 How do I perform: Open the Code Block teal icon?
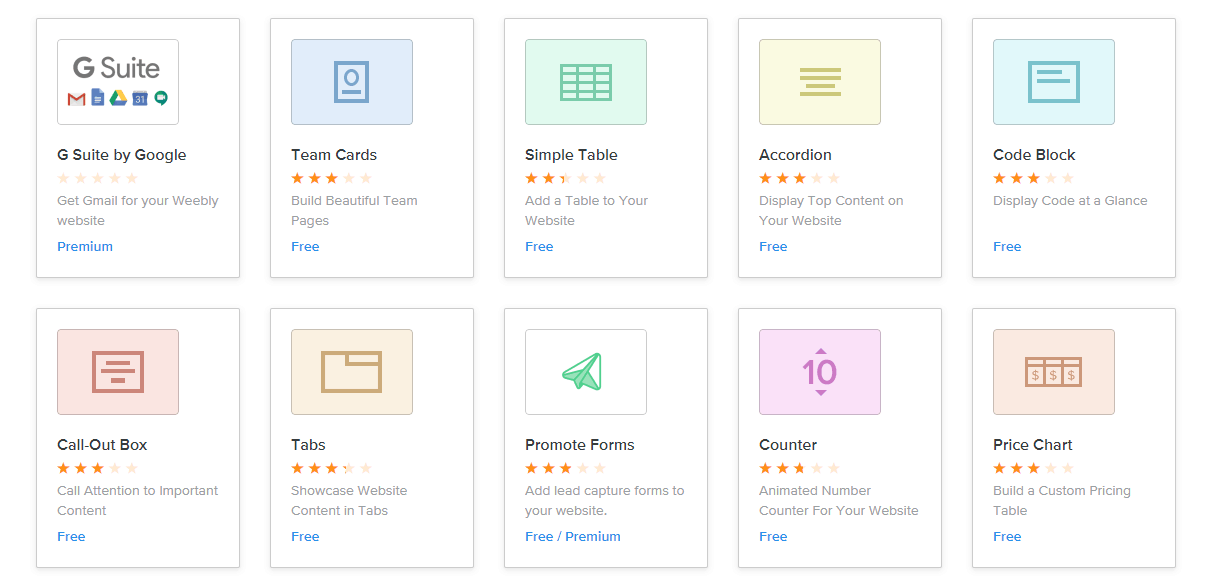[x=1054, y=82]
